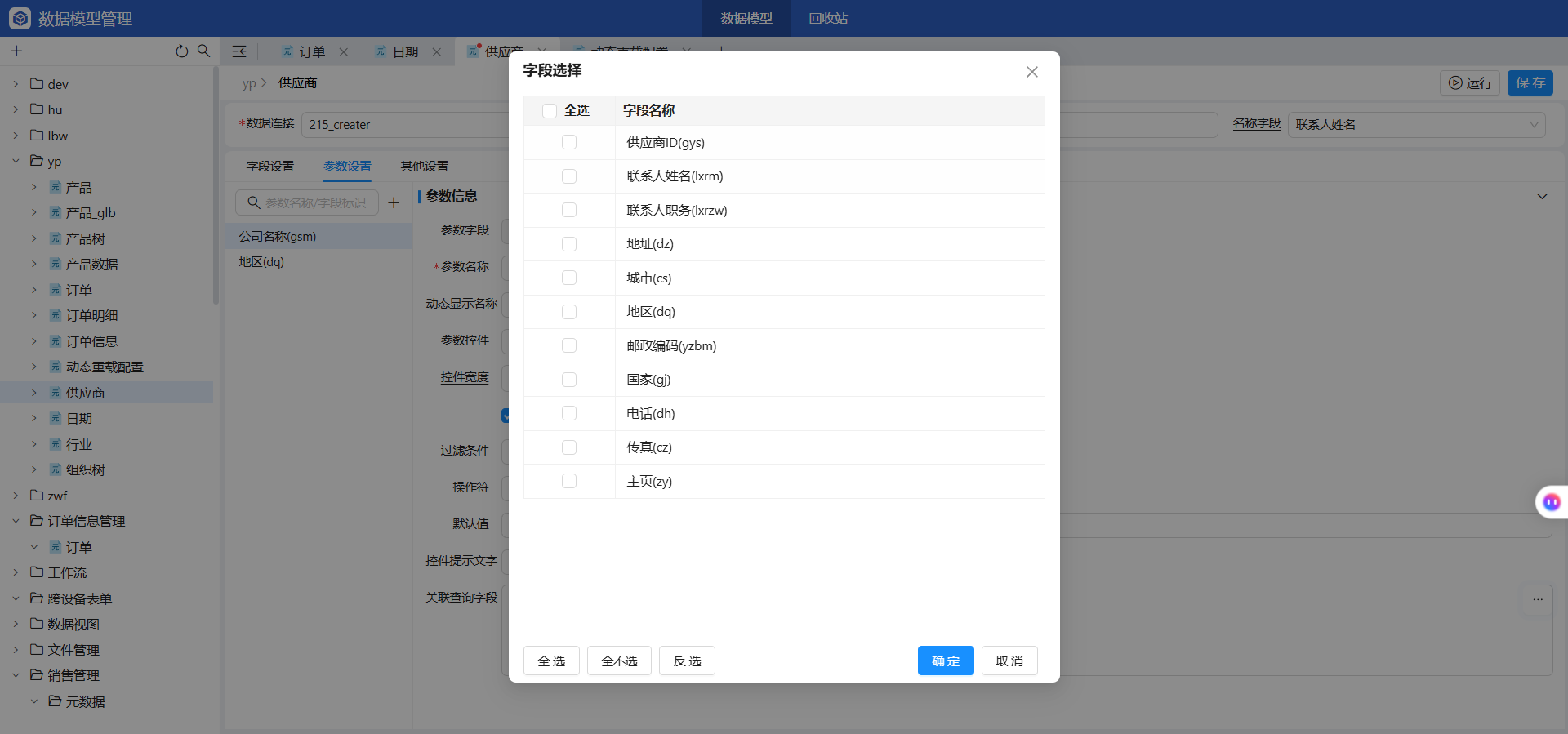
Task: Focus the parameter name search field
Action: (x=307, y=202)
